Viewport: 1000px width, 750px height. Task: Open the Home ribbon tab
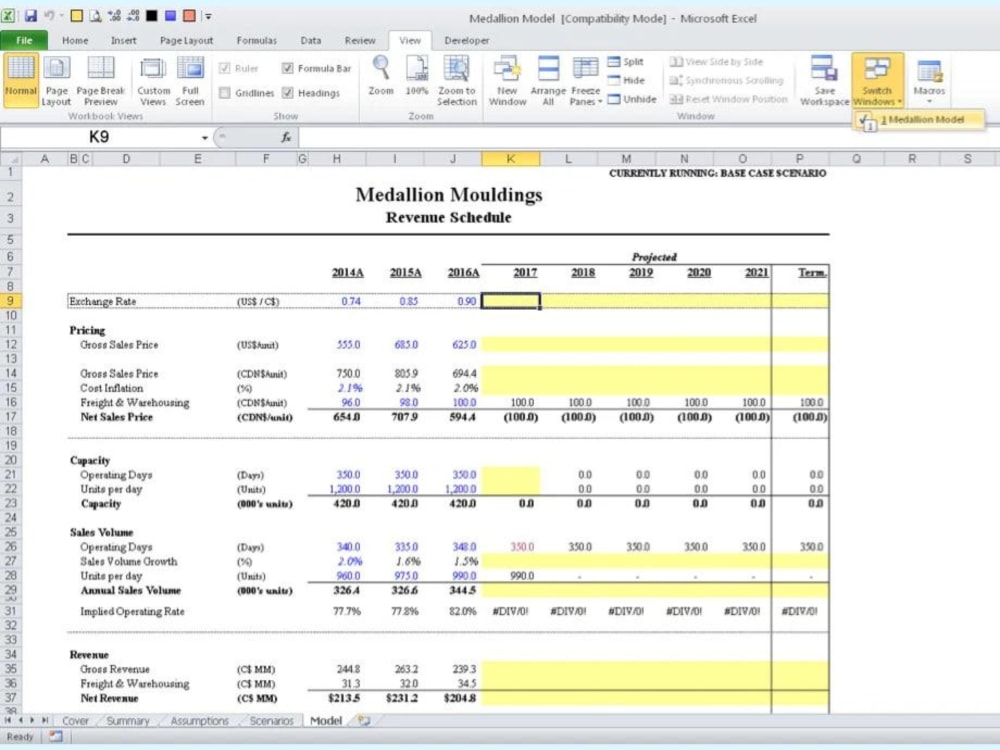point(75,40)
